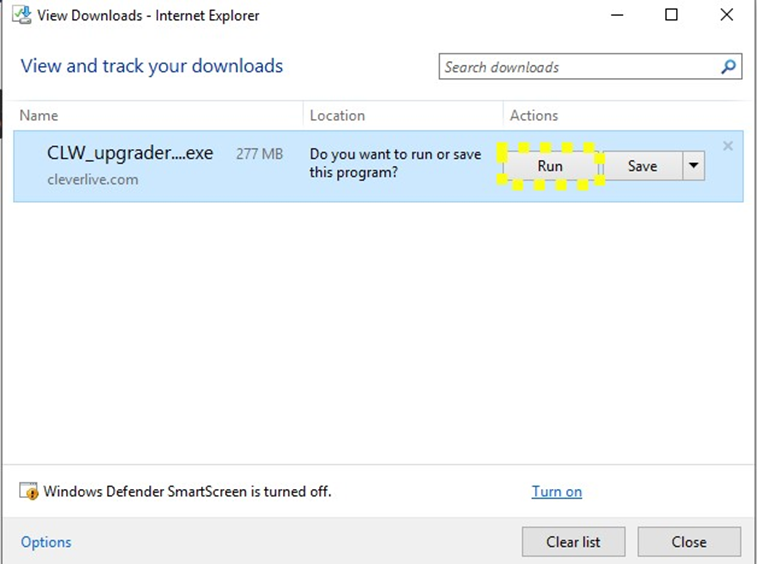The width and height of the screenshot is (757, 564).
Task: Click 'Windows Defender SmartScreen is turned off' text
Action: click(x=187, y=492)
